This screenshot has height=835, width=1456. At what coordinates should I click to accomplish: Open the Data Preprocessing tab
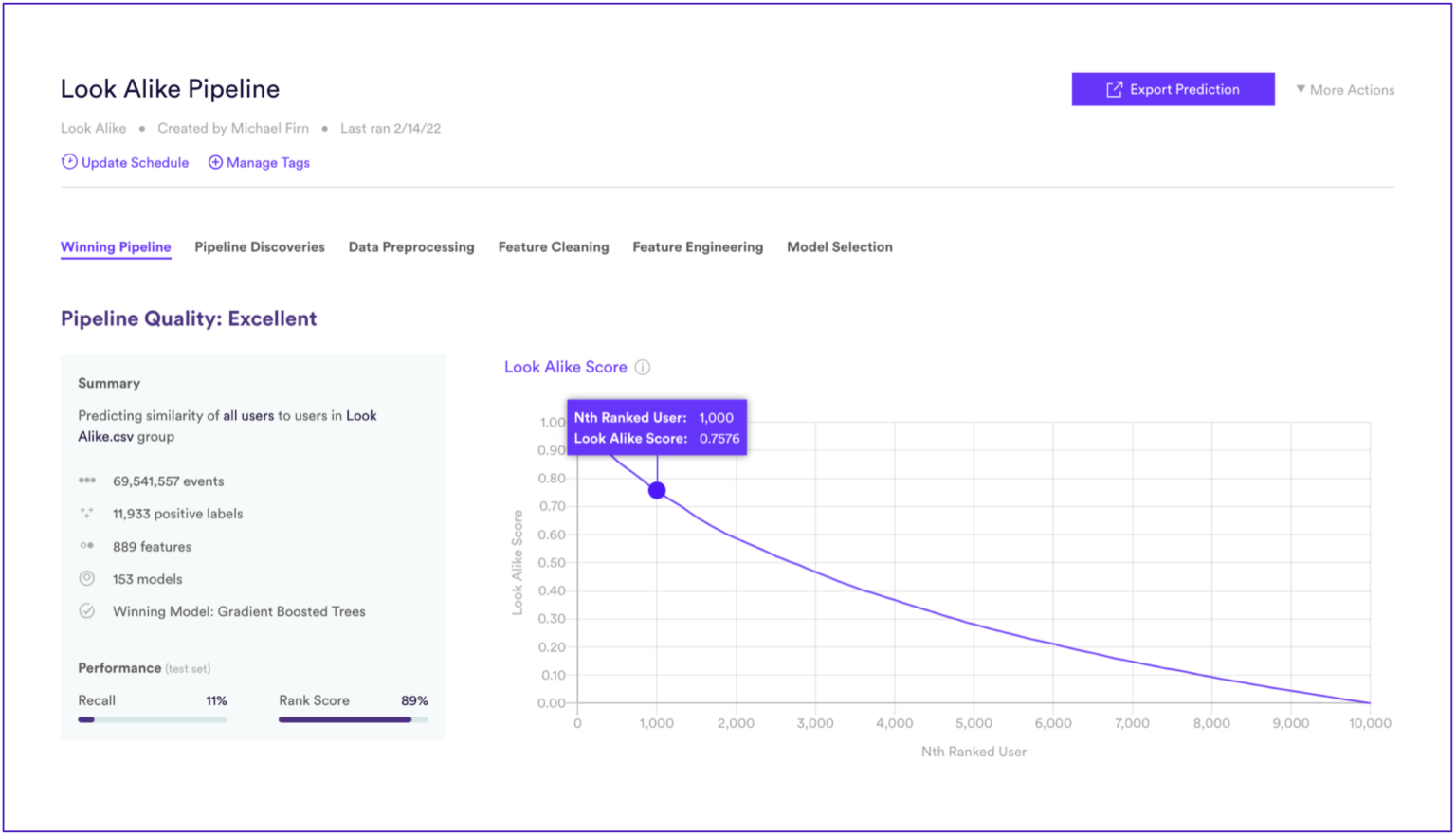click(x=411, y=246)
